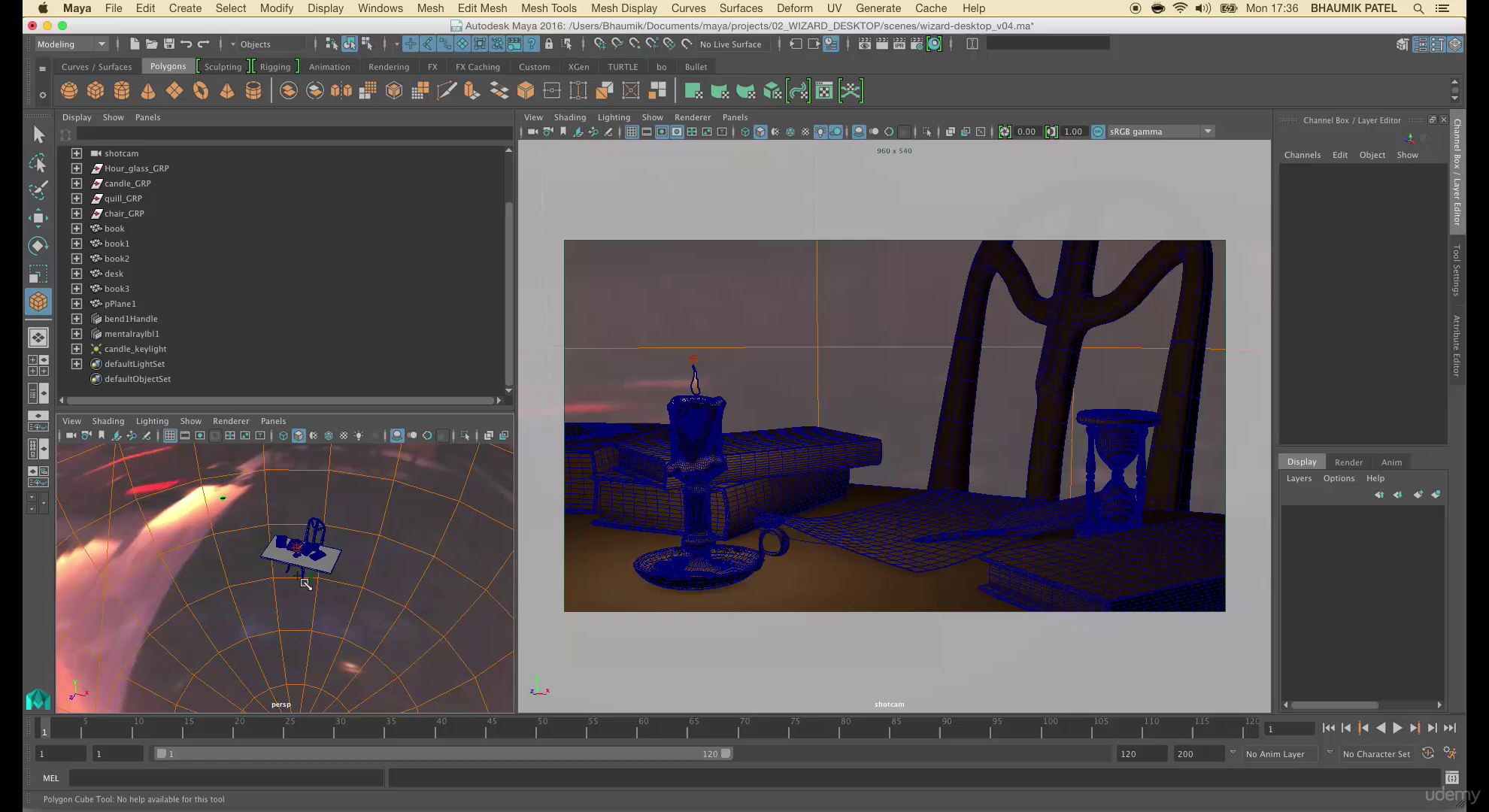This screenshot has width=1489, height=812.
Task: Open the Script Editor icon
Action: (x=1452, y=777)
